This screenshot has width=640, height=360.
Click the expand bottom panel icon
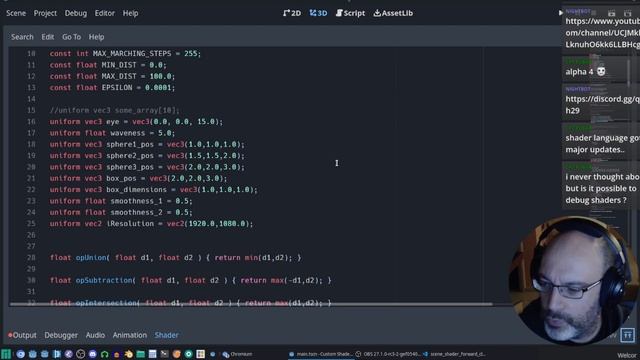coord(627,335)
